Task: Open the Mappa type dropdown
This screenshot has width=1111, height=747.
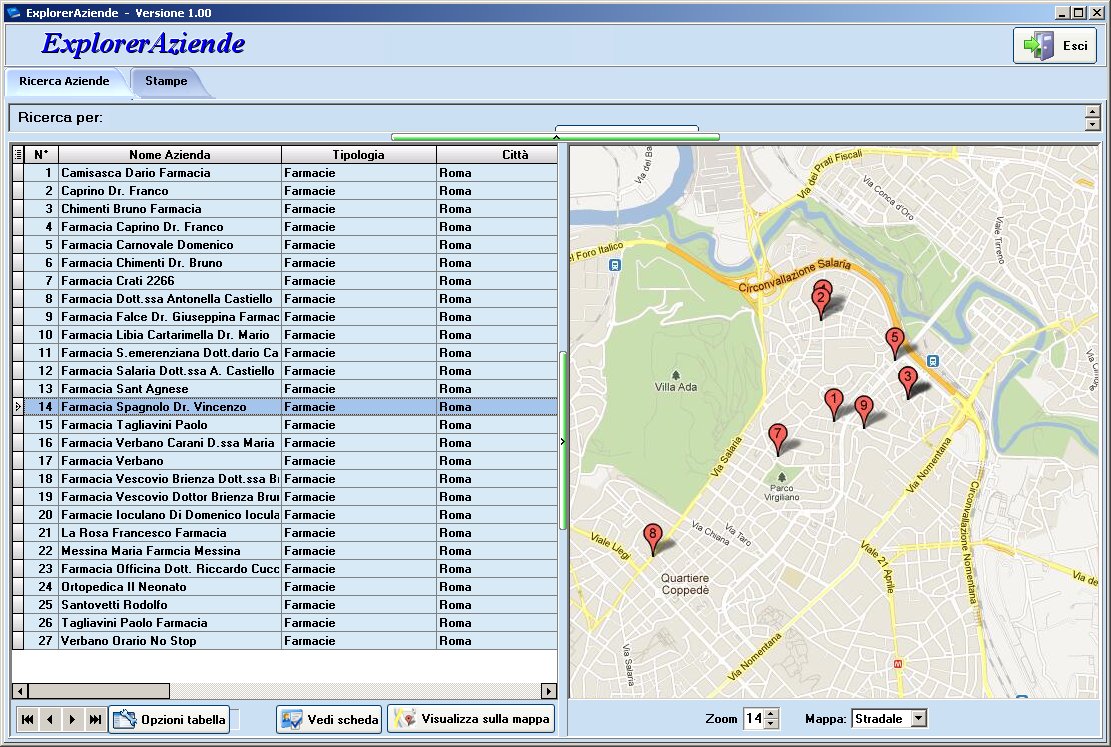Action: [918, 719]
